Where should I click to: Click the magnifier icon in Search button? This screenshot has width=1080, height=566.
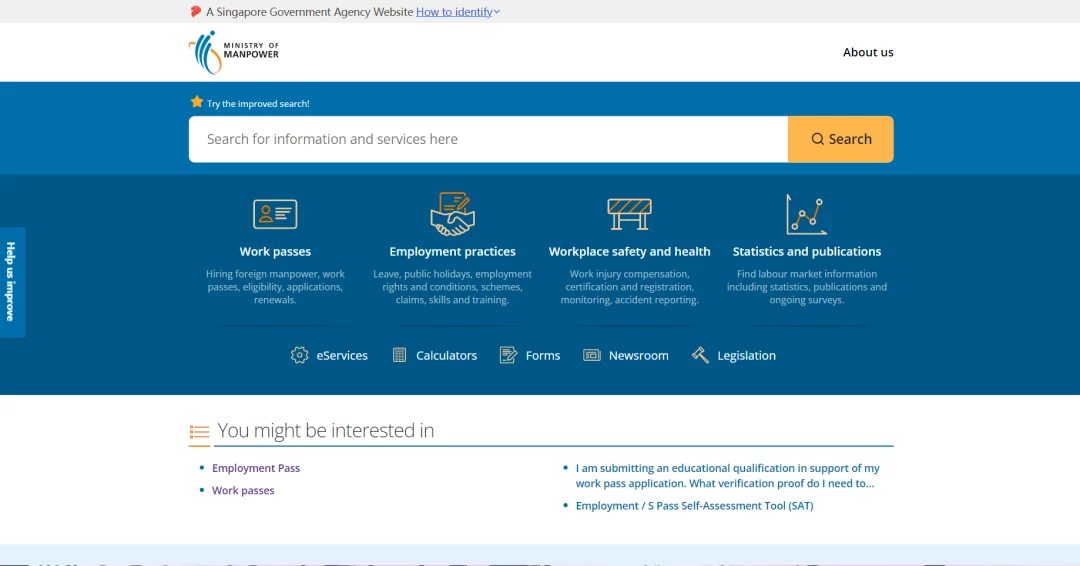[x=818, y=139]
